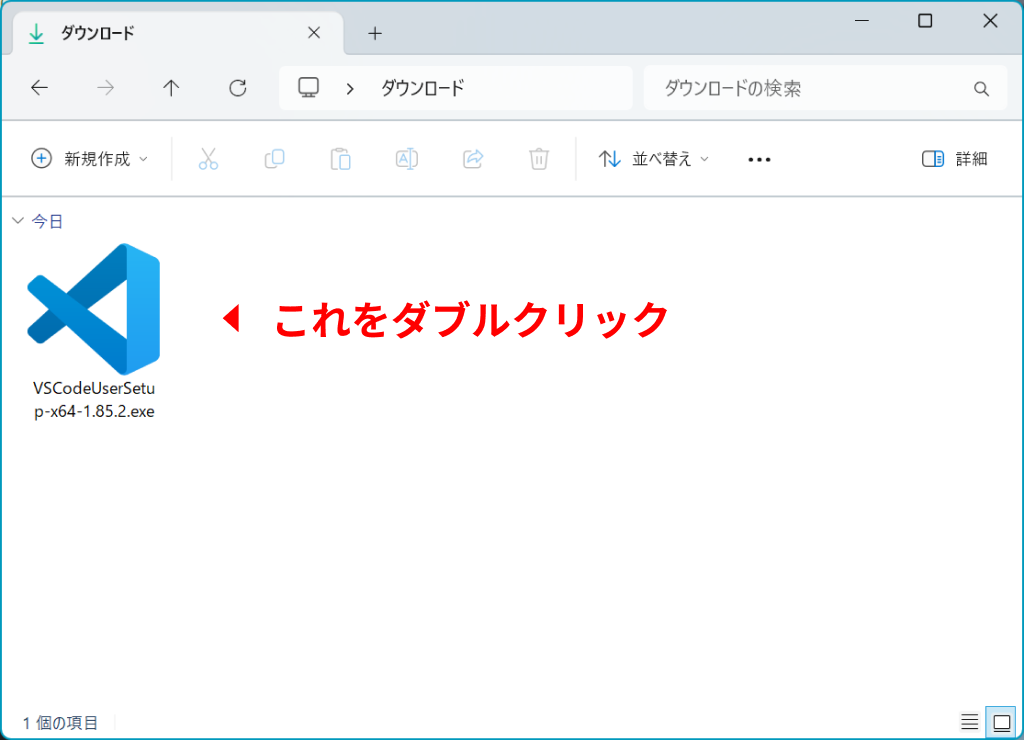Switch to large icons view
This screenshot has width=1024, height=740.
1001,722
